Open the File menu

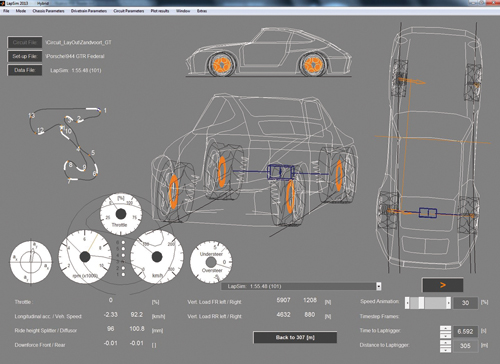point(6,11)
